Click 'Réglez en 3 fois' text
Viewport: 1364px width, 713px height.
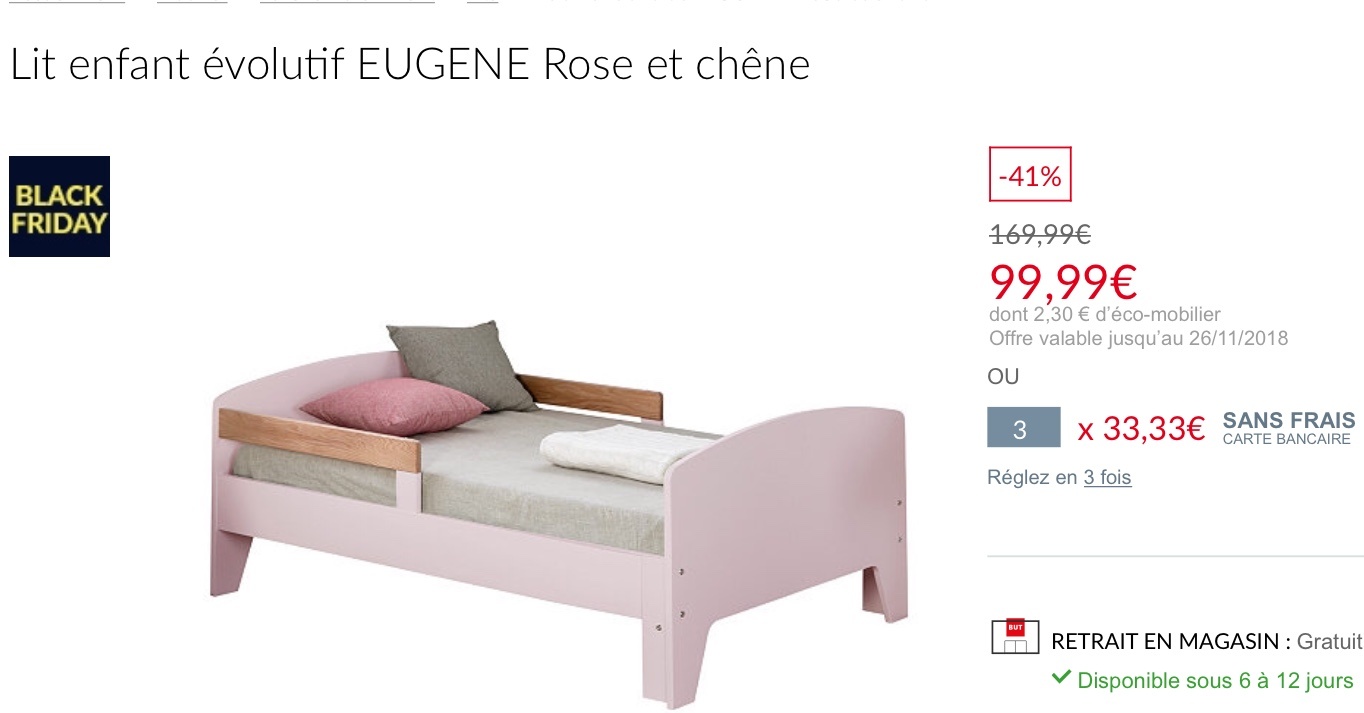(1059, 478)
